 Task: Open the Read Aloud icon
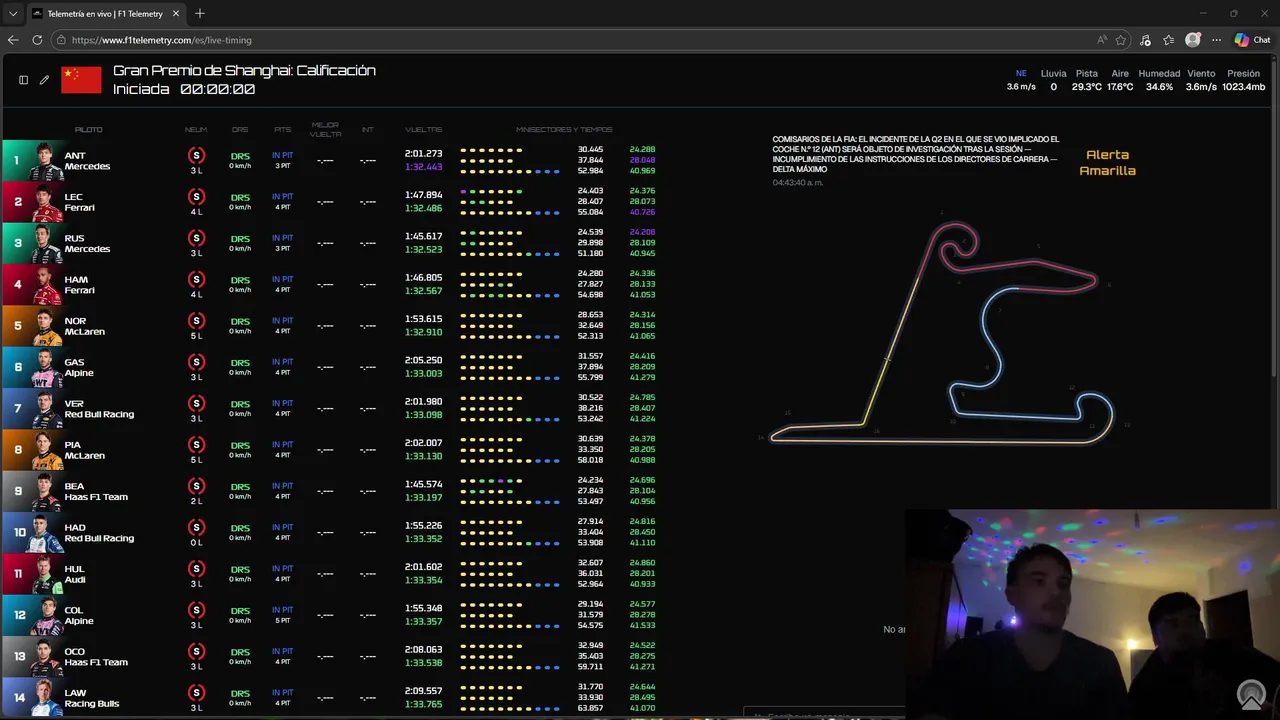(x=1101, y=40)
